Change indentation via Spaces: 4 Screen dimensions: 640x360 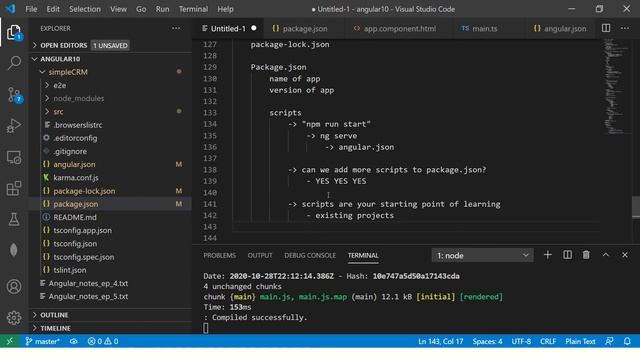(487, 341)
